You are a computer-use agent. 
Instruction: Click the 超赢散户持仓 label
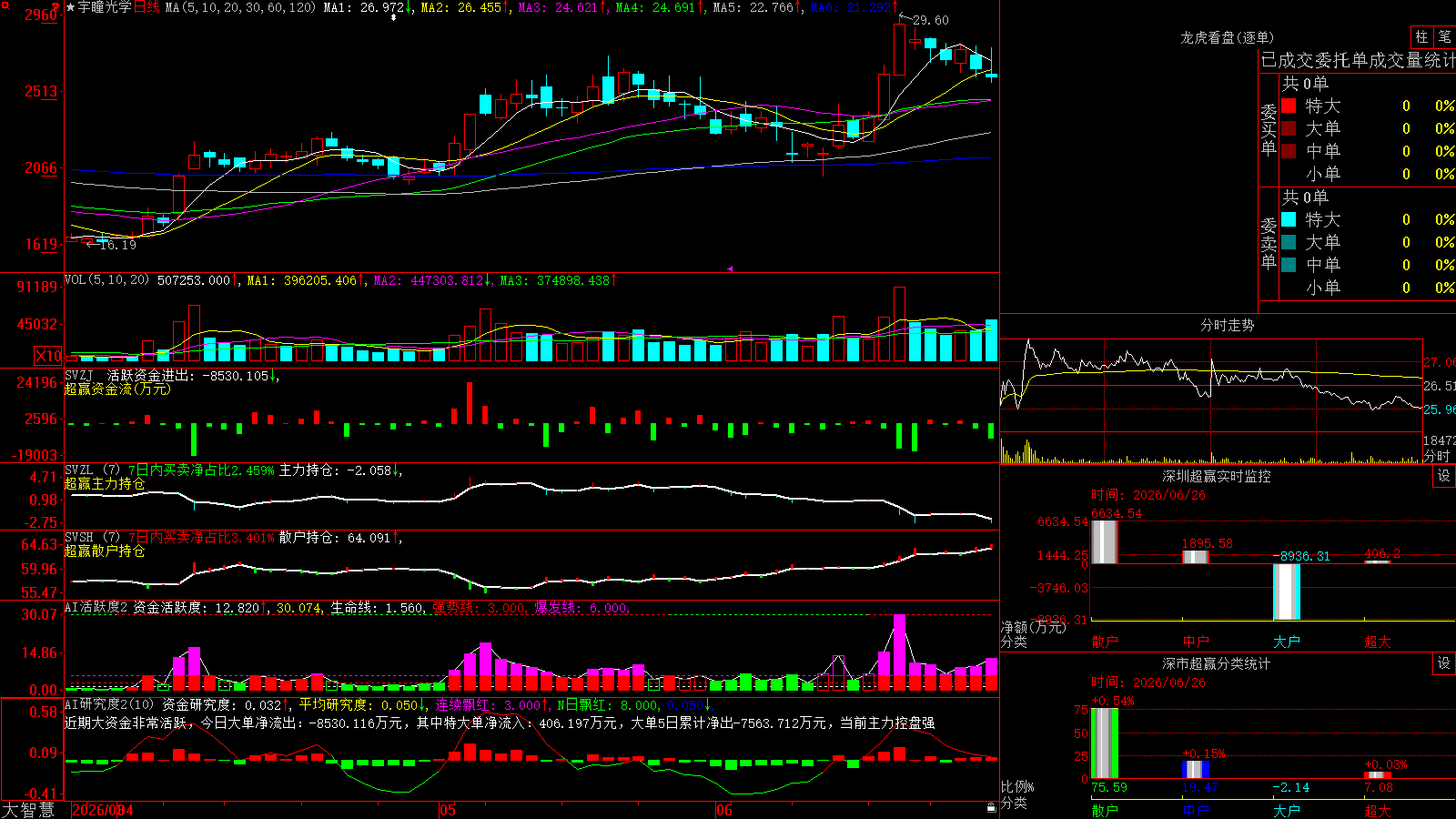(105, 551)
